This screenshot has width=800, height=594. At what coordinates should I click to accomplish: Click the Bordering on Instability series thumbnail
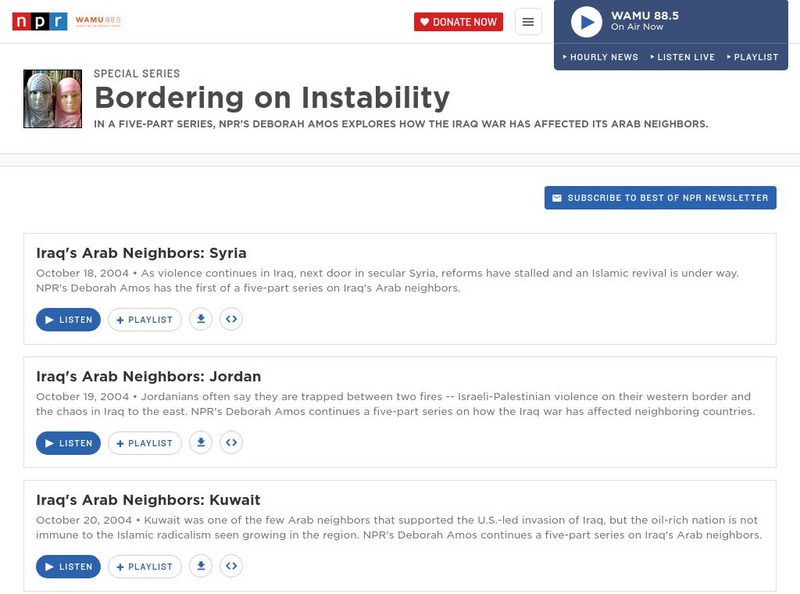[53, 98]
